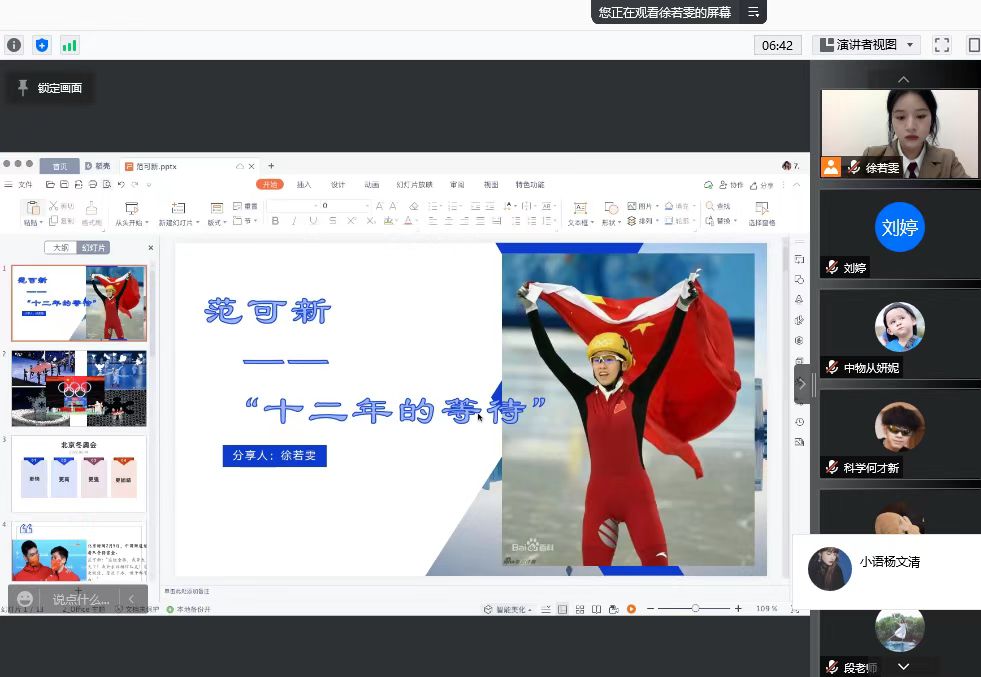981x677 pixels.
Task: Enter full screen mode
Action: [941, 45]
